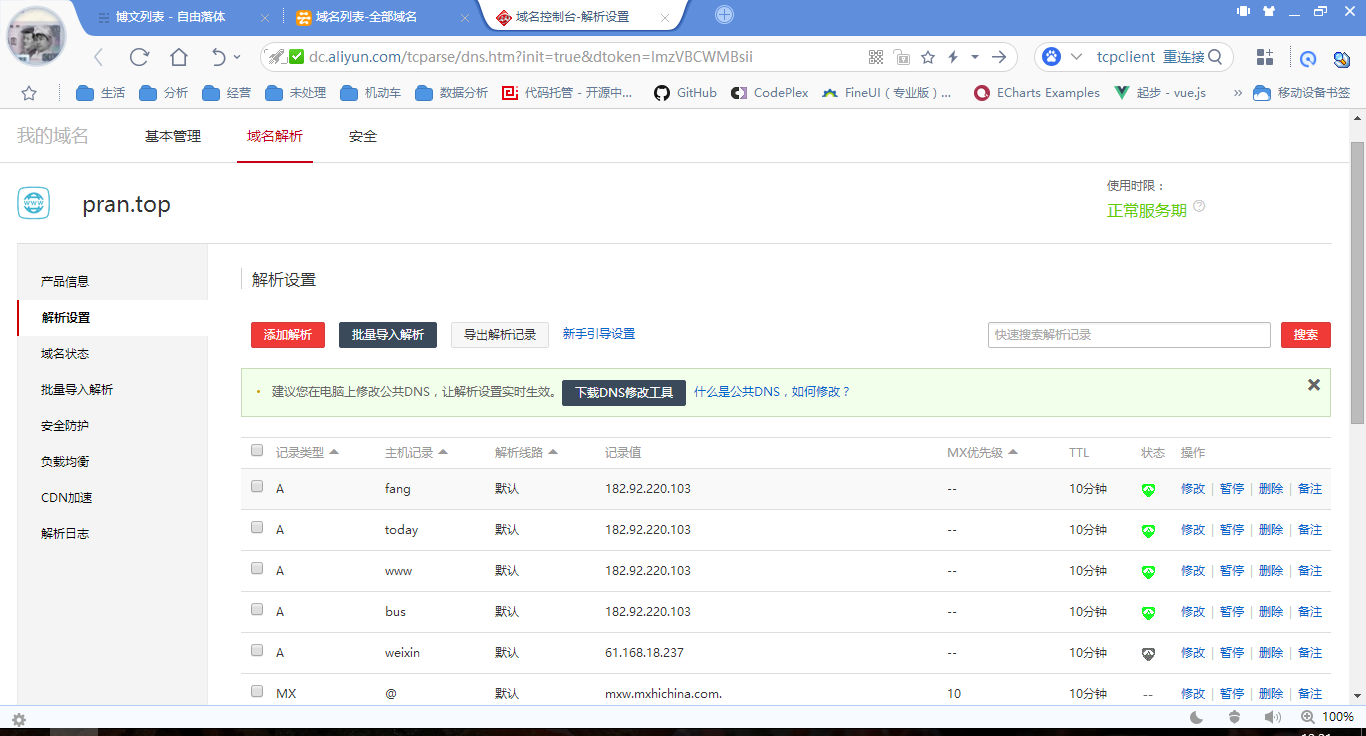Click 修改 link for the www record
This screenshot has height=736, width=1366.
(1193, 571)
